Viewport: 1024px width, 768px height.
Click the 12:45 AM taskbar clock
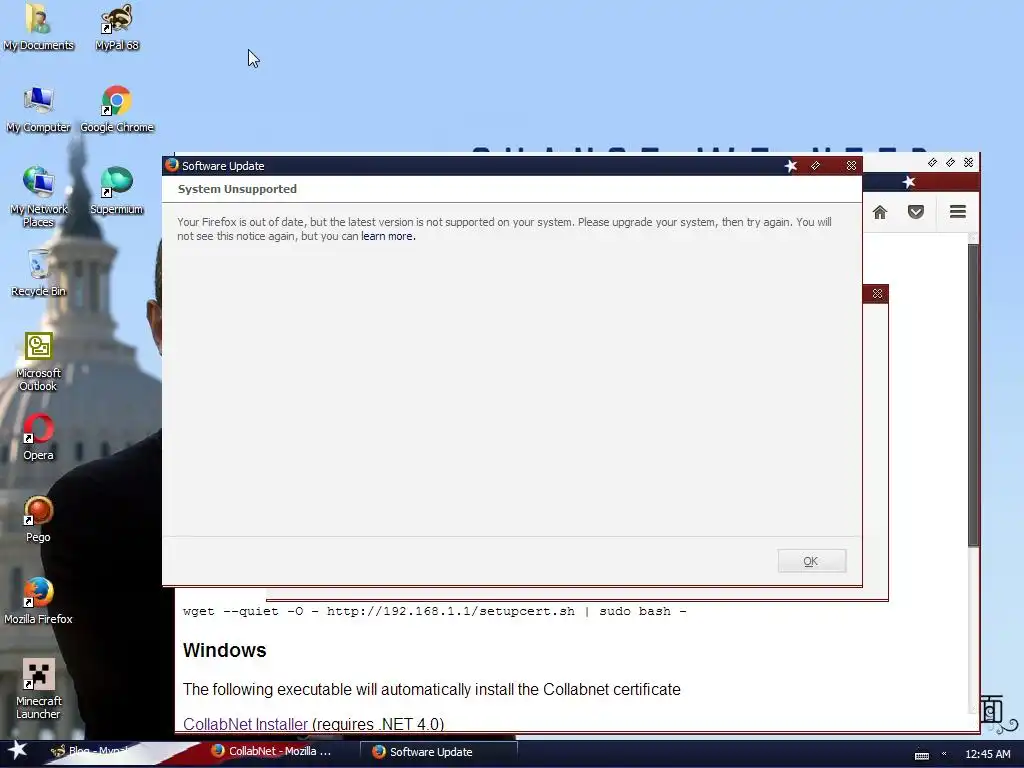987,754
